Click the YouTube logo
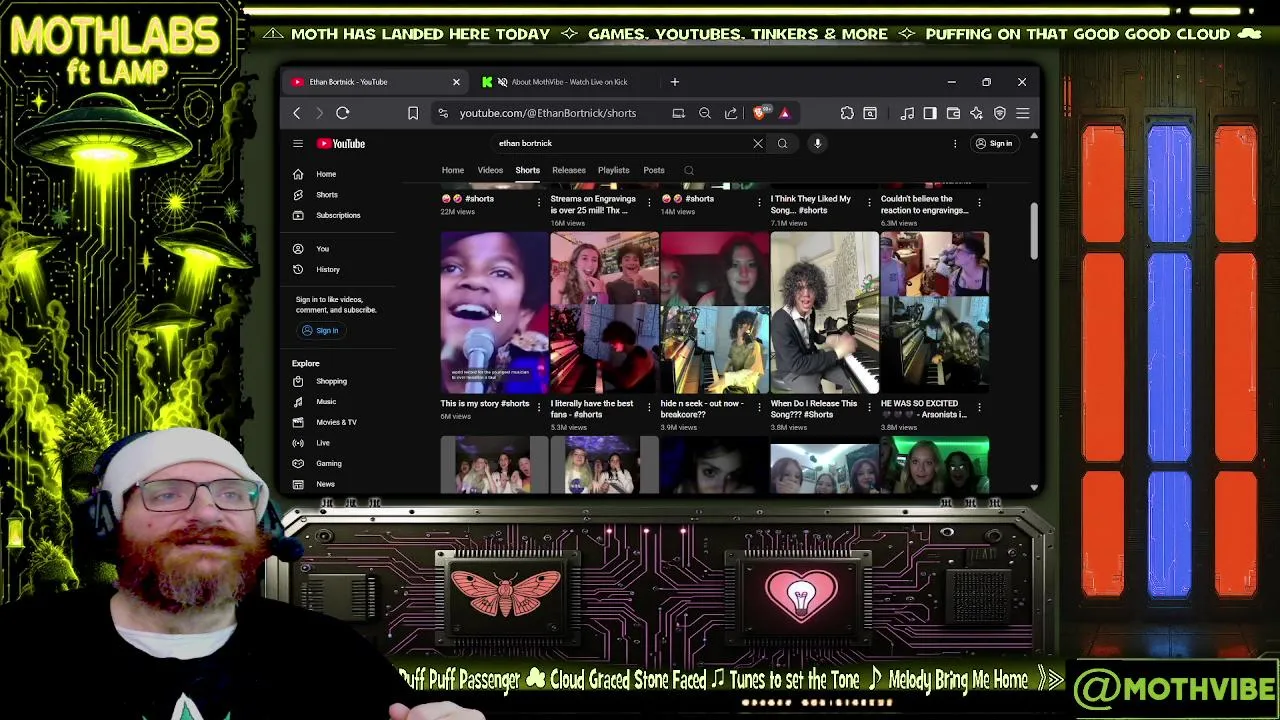Viewport: 1280px width, 720px height. (x=342, y=143)
